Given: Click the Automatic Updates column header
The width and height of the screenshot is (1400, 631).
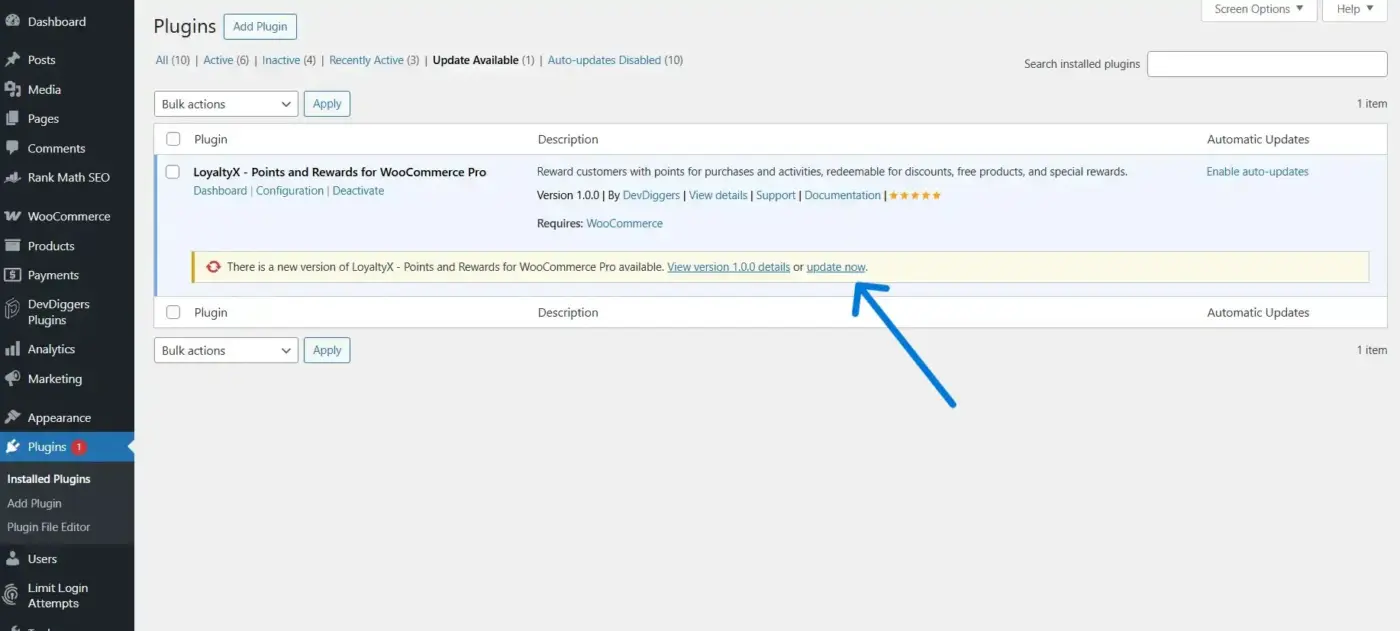Looking at the screenshot, I should 1258,139.
